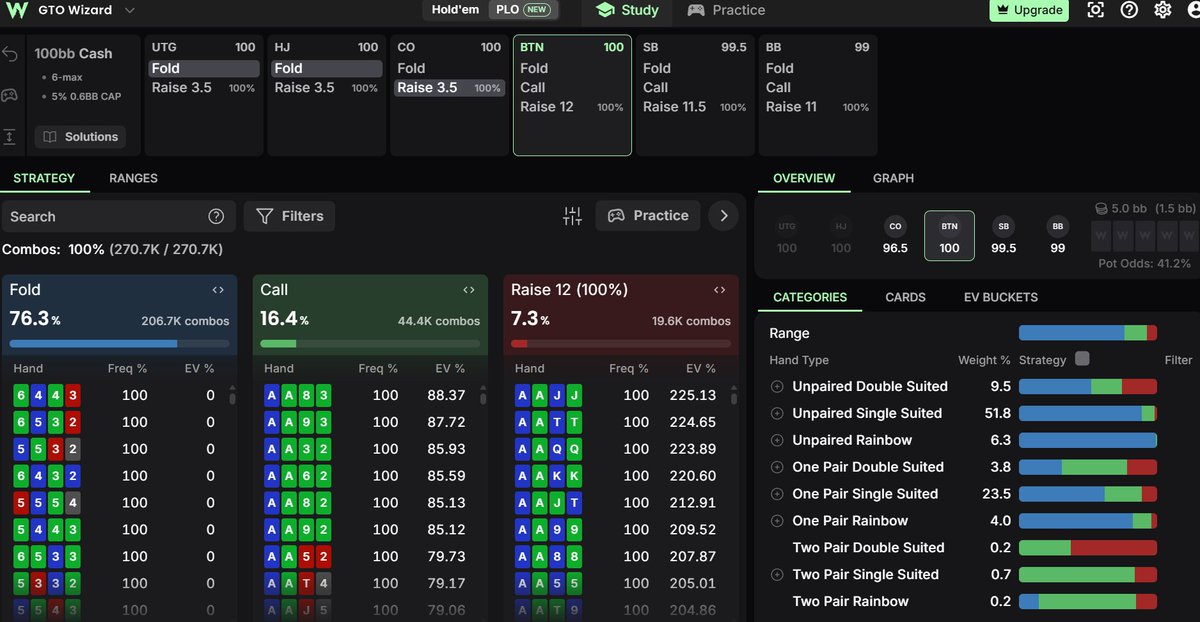Expand the Fold column arrows
This screenshot has height=622, width=1200.
(x=218, y=290)
